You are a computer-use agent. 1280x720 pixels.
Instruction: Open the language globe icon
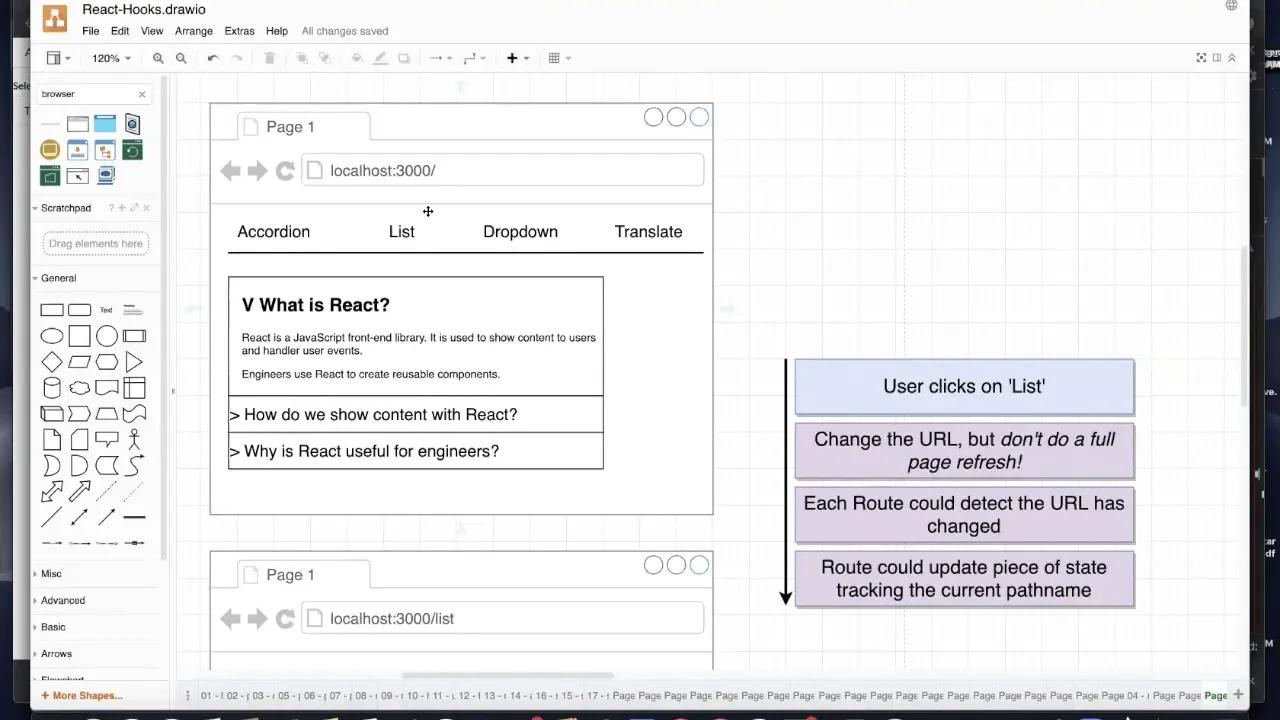1231,6
